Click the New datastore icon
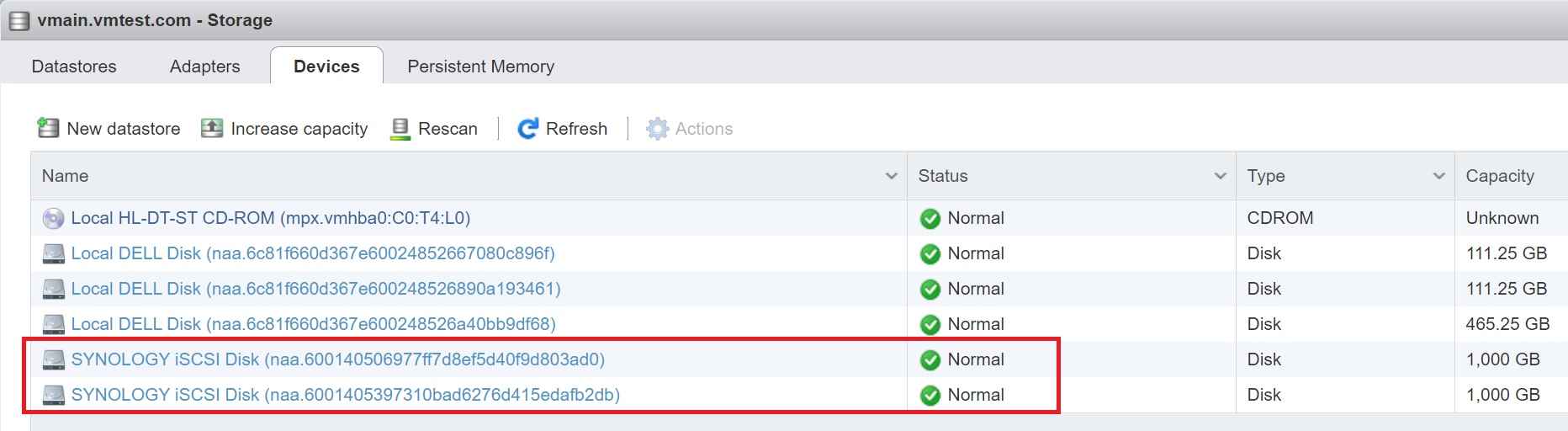This screenshot has width=1568, height=431. [x=48, y=128]
